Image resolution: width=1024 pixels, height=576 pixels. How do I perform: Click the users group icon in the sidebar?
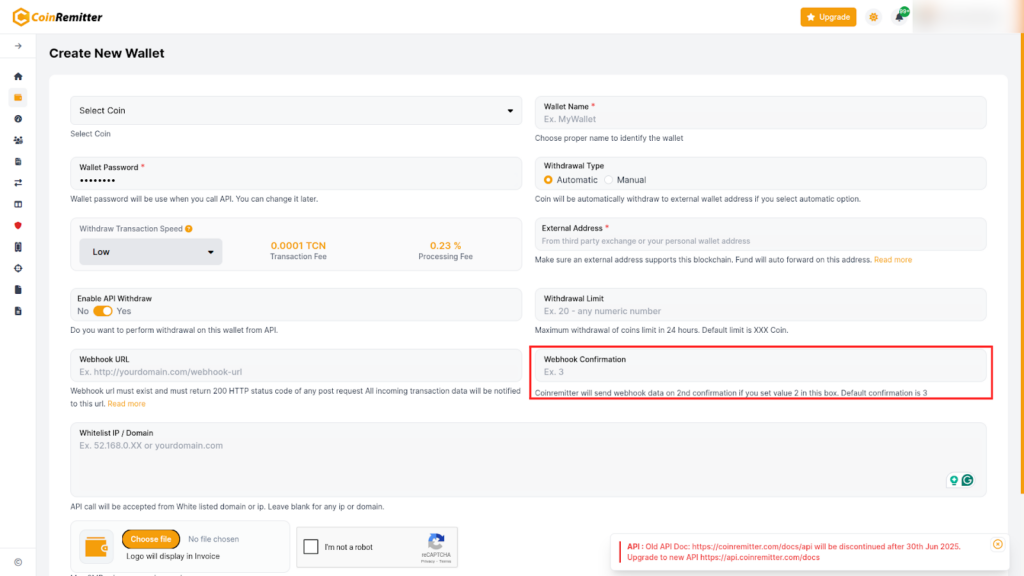point(18,140)
